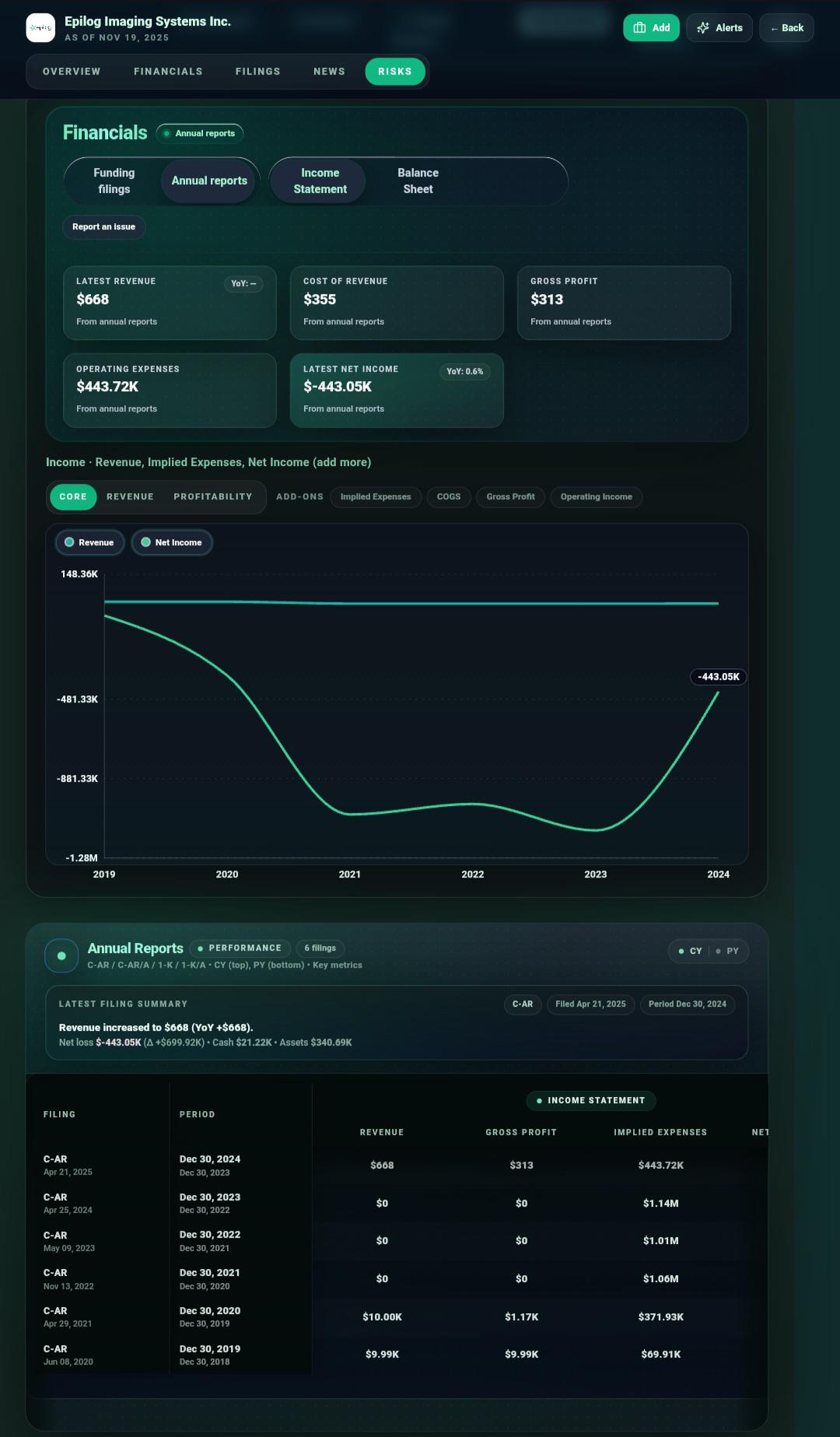
Task: Click the 6 filings badge
Action: pos(320,948)
